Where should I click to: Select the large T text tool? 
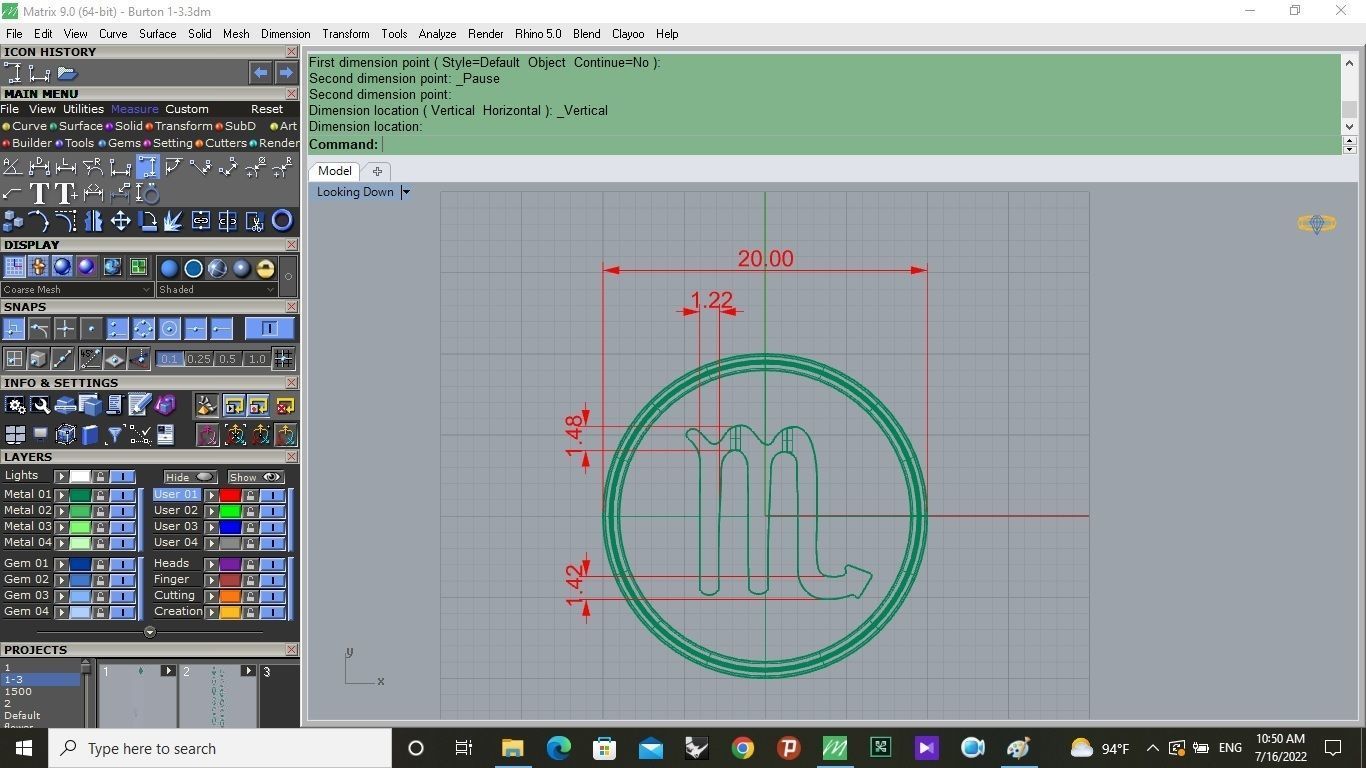(40, 193)
